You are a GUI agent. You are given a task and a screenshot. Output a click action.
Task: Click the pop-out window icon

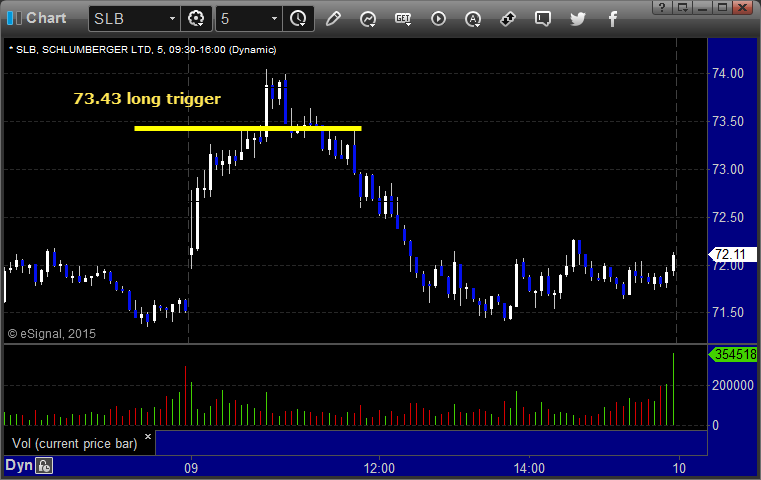[682, 7]
